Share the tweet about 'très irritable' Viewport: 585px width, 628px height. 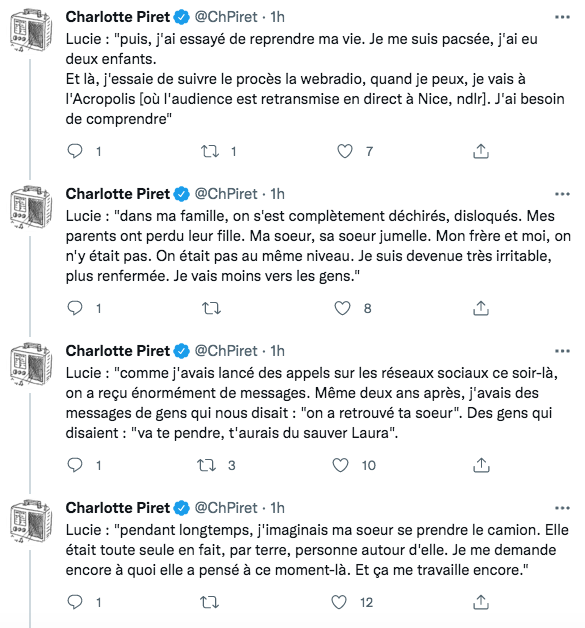[x=480, y=308]
